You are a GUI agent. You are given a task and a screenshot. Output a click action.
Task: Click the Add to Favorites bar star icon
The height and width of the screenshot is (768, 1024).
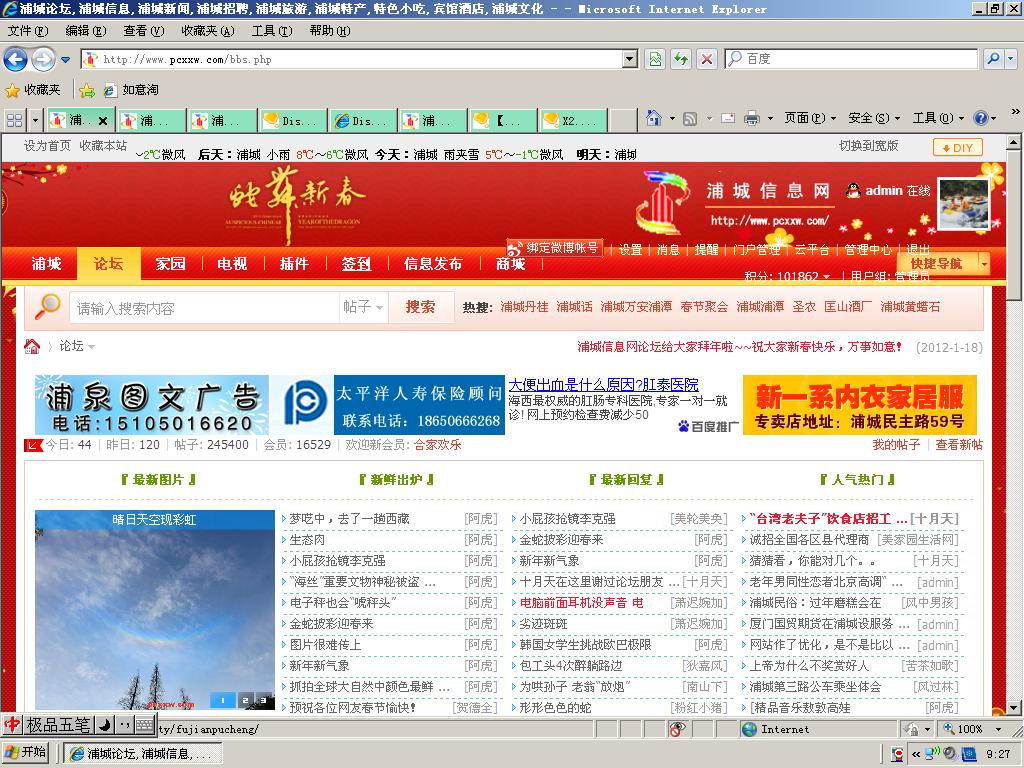[x=87, y=90]
